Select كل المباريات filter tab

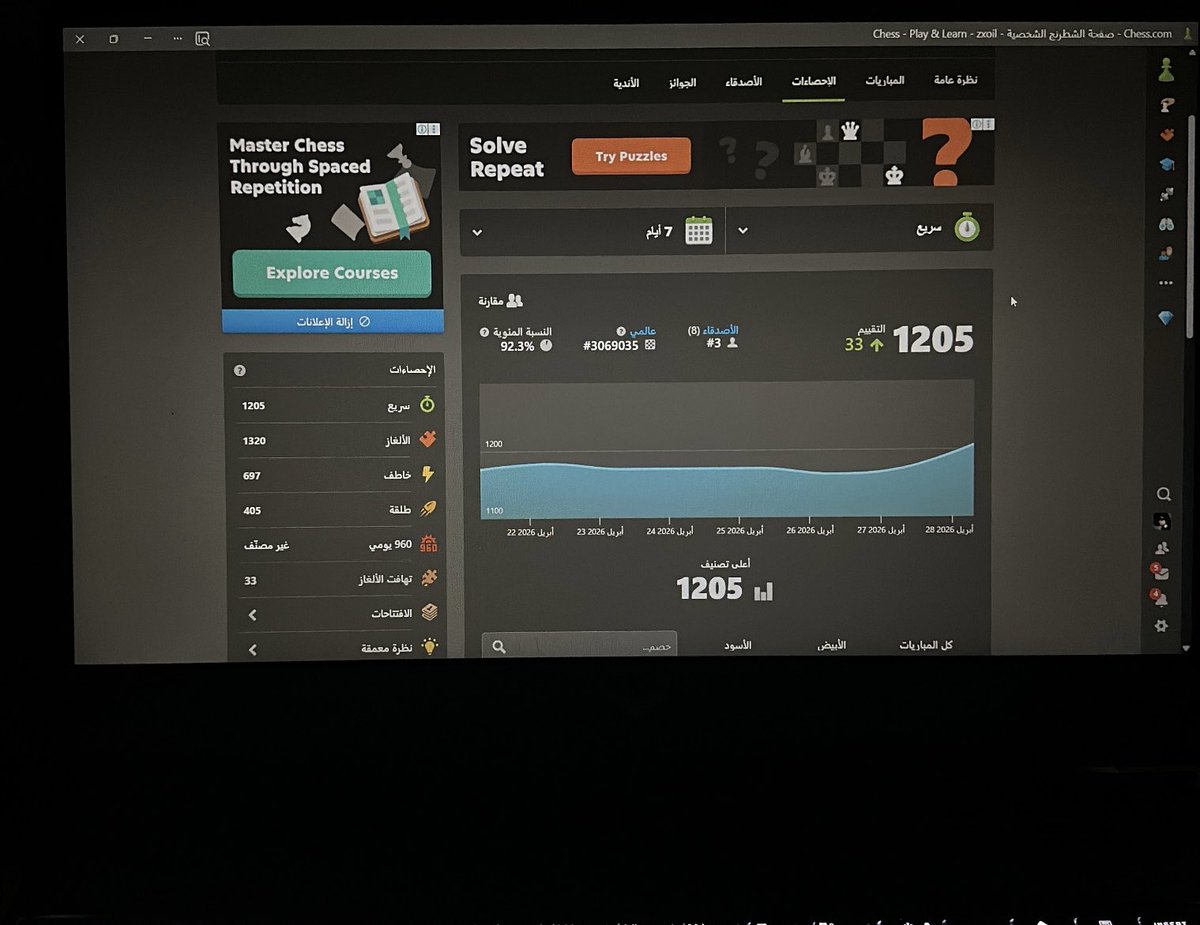point(925,646)
